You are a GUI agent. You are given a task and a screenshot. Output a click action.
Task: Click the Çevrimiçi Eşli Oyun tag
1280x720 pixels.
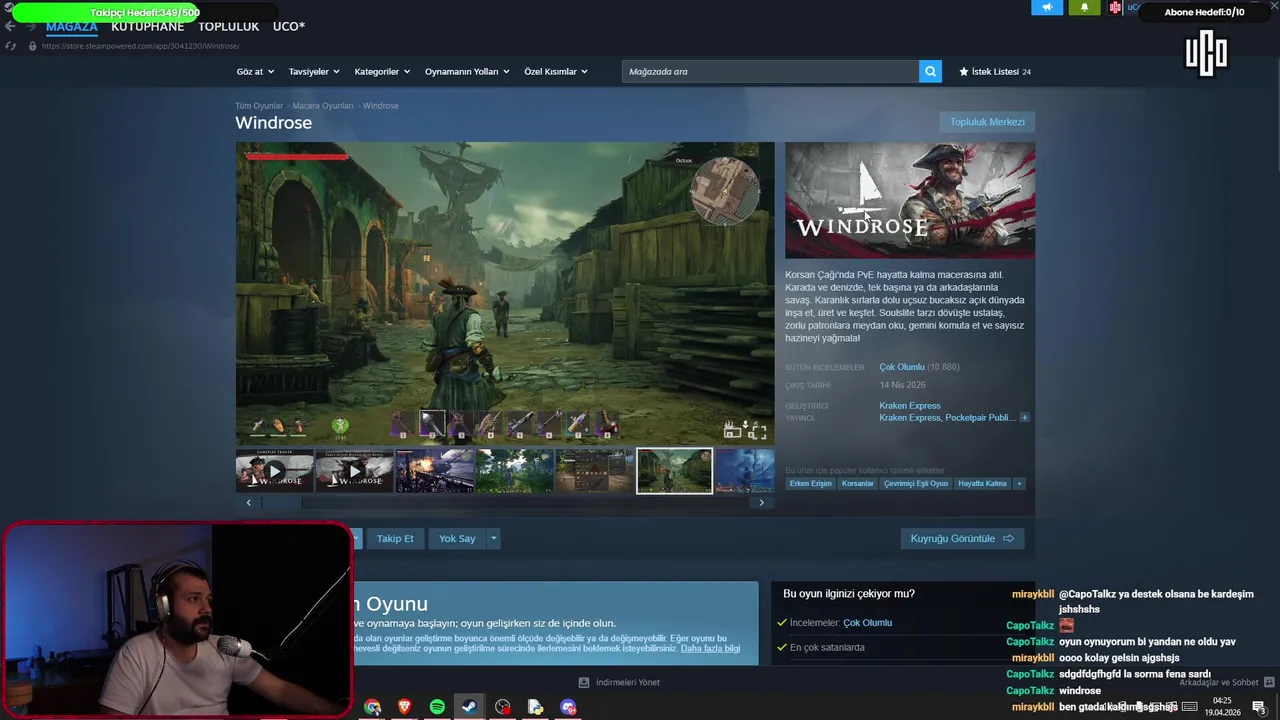click(916, 484)
